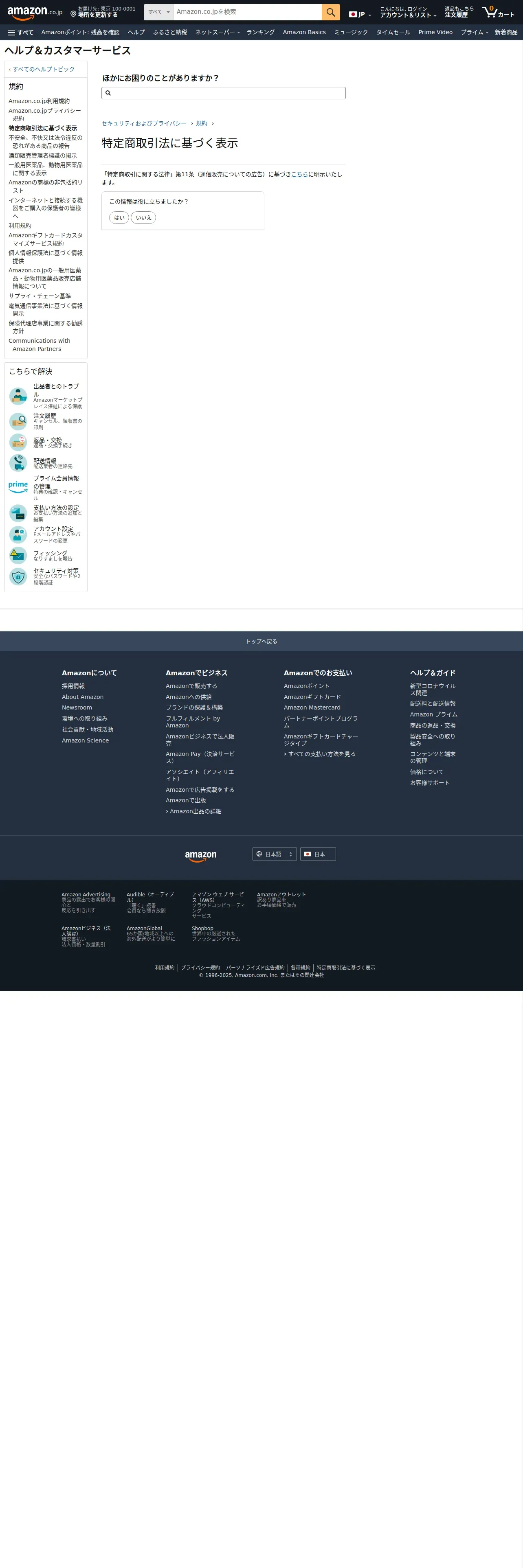Viewport: 523px width, 1568px height.
Task: Open Amazon Science footer link
Action: [85, 740]
